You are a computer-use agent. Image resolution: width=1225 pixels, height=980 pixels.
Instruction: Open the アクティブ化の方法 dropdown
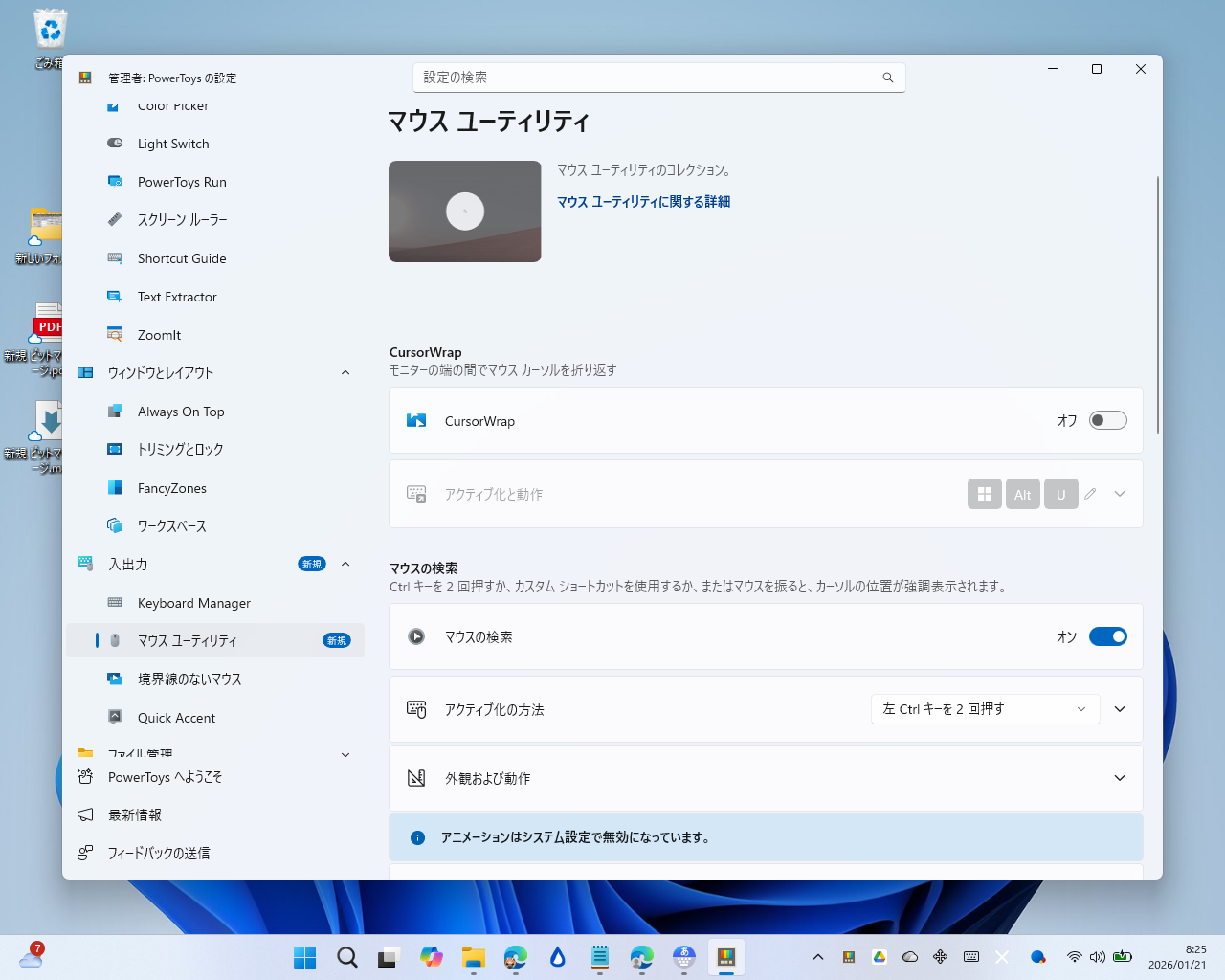(984, 709)
